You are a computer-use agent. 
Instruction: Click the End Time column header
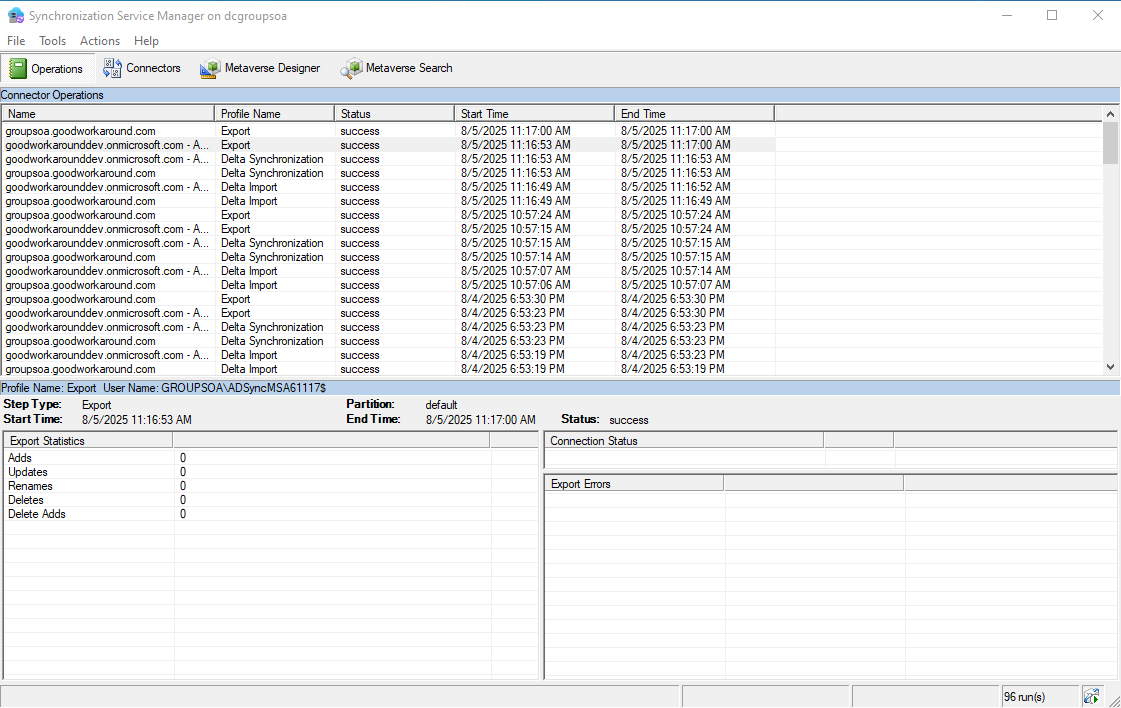point(694,114)
